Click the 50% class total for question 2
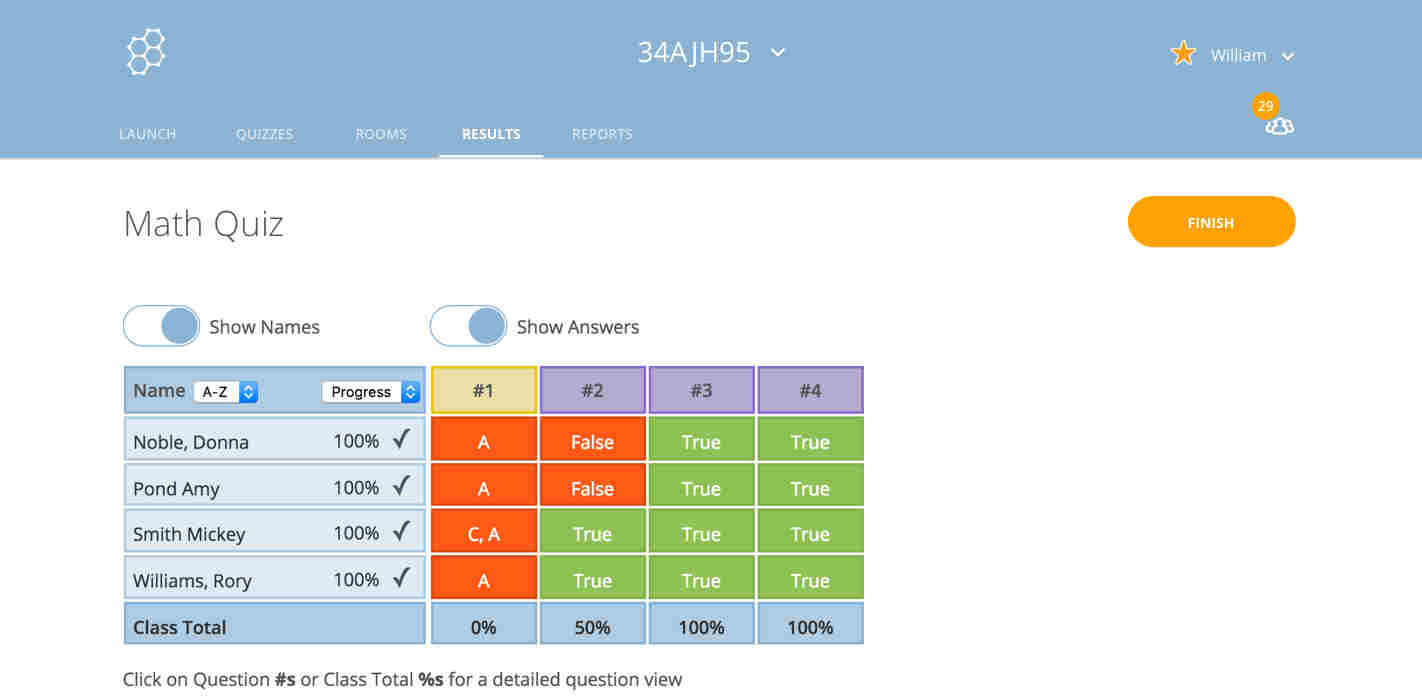 click(592, 627)
